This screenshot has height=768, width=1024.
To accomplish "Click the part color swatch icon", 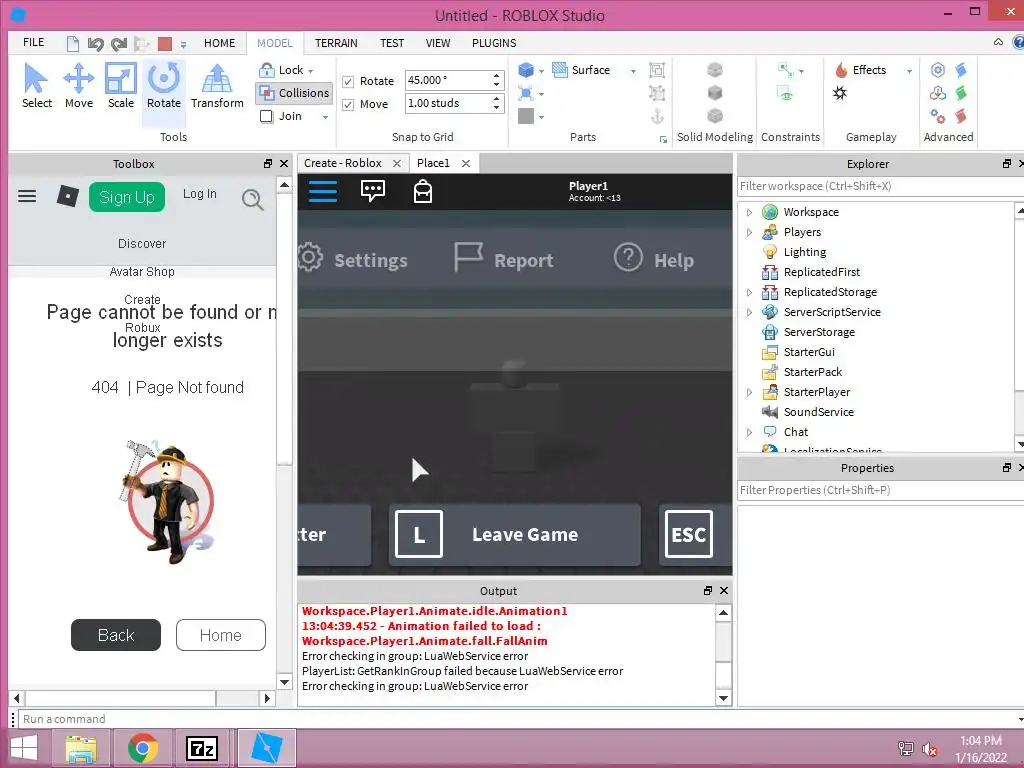I will 526,116.
